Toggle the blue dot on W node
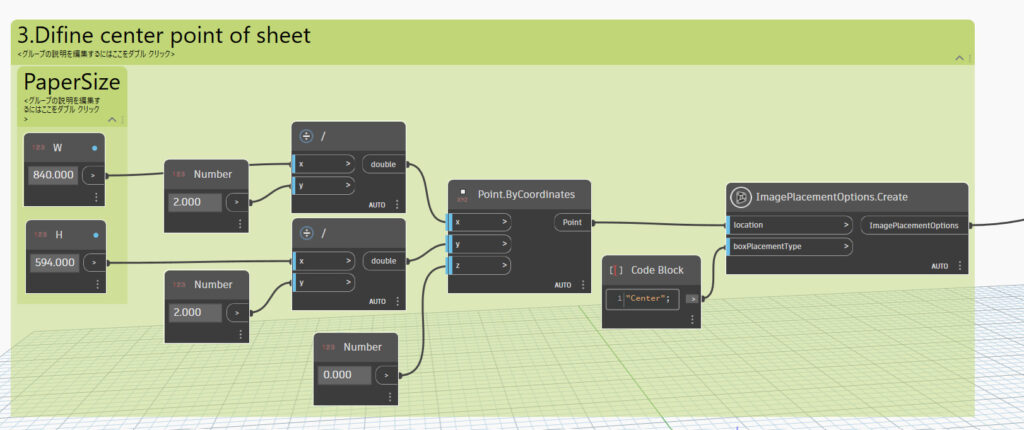The image size is (1024, 430). pyautogui.click(x=94, y=148)
